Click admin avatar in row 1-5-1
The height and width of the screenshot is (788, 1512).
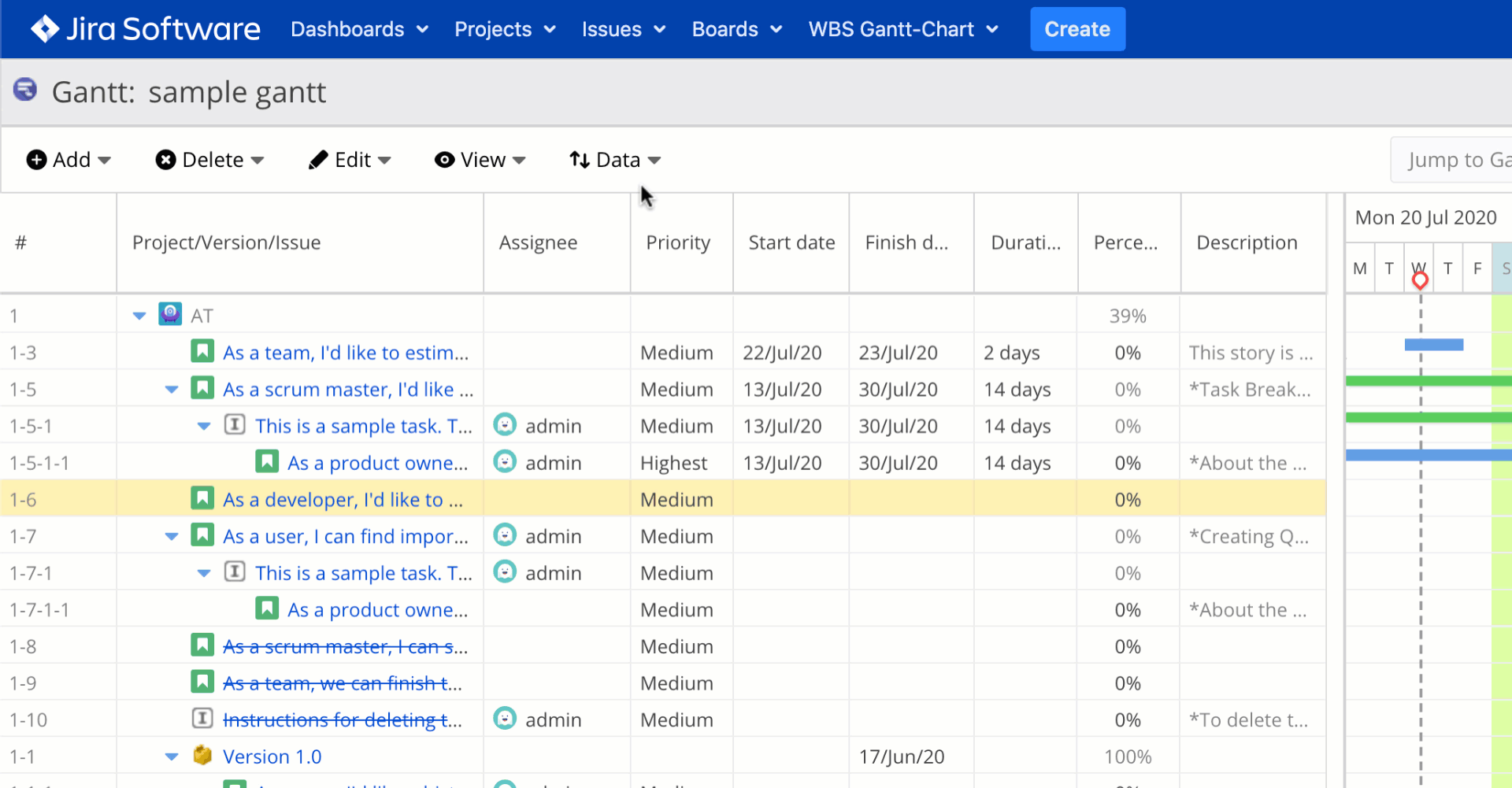tap(505, 425)
